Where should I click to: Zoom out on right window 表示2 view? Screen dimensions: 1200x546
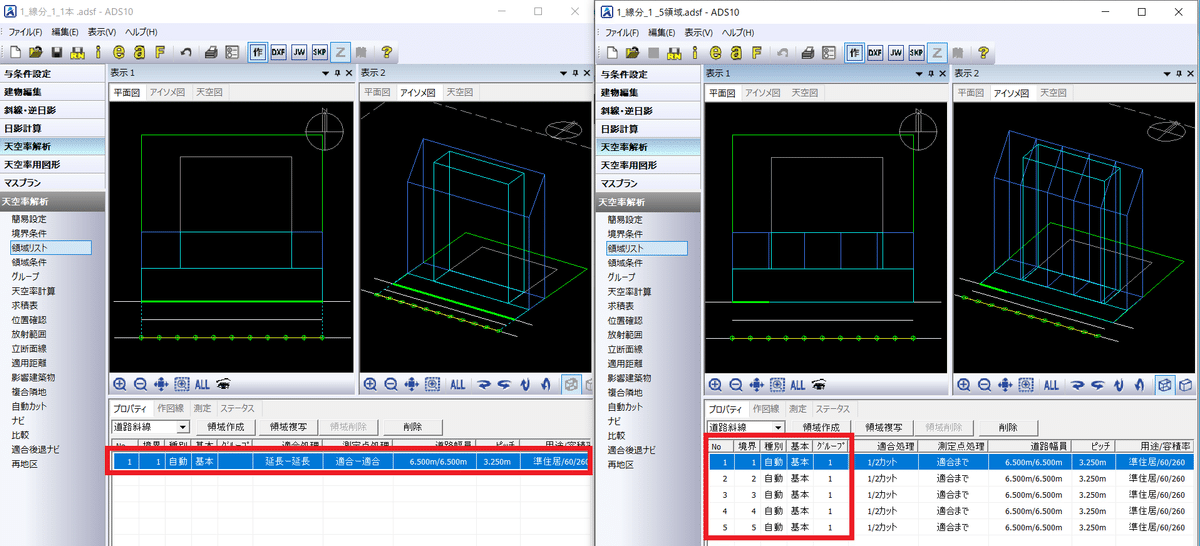987,384
